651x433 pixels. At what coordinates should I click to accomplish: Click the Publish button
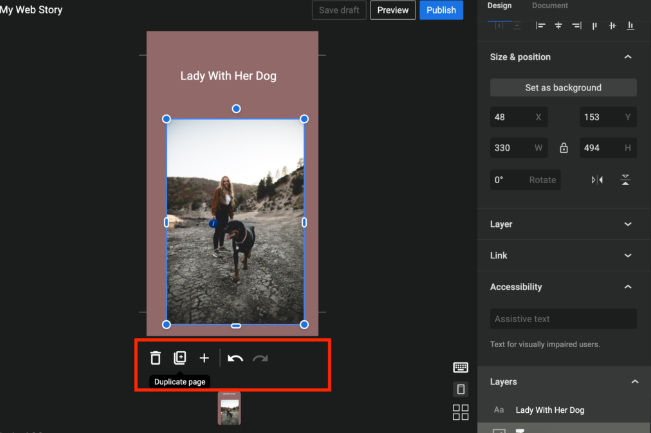(441, 10)
